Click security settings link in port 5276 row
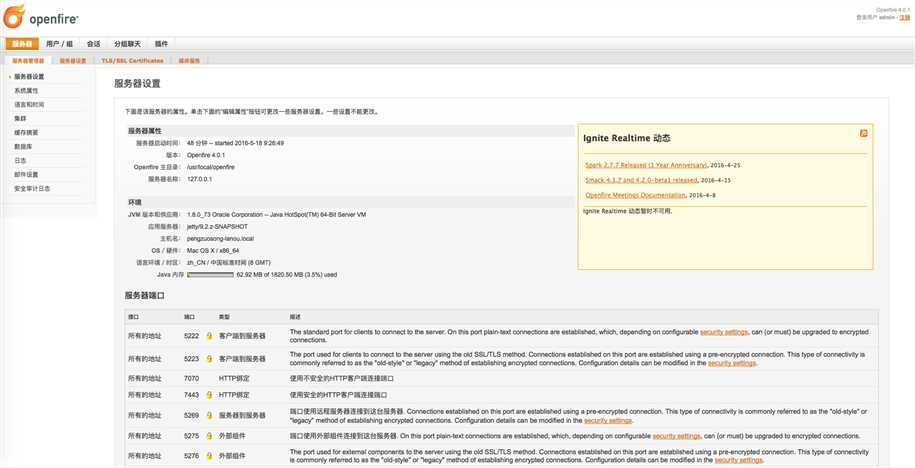This screenshot has width=915, height=468. (738, 460)
